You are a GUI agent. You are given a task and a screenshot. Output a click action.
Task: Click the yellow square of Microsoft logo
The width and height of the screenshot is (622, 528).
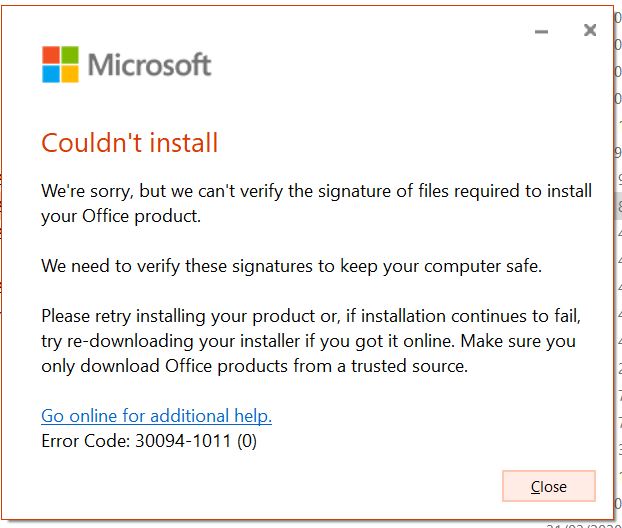tap(70, 74)
